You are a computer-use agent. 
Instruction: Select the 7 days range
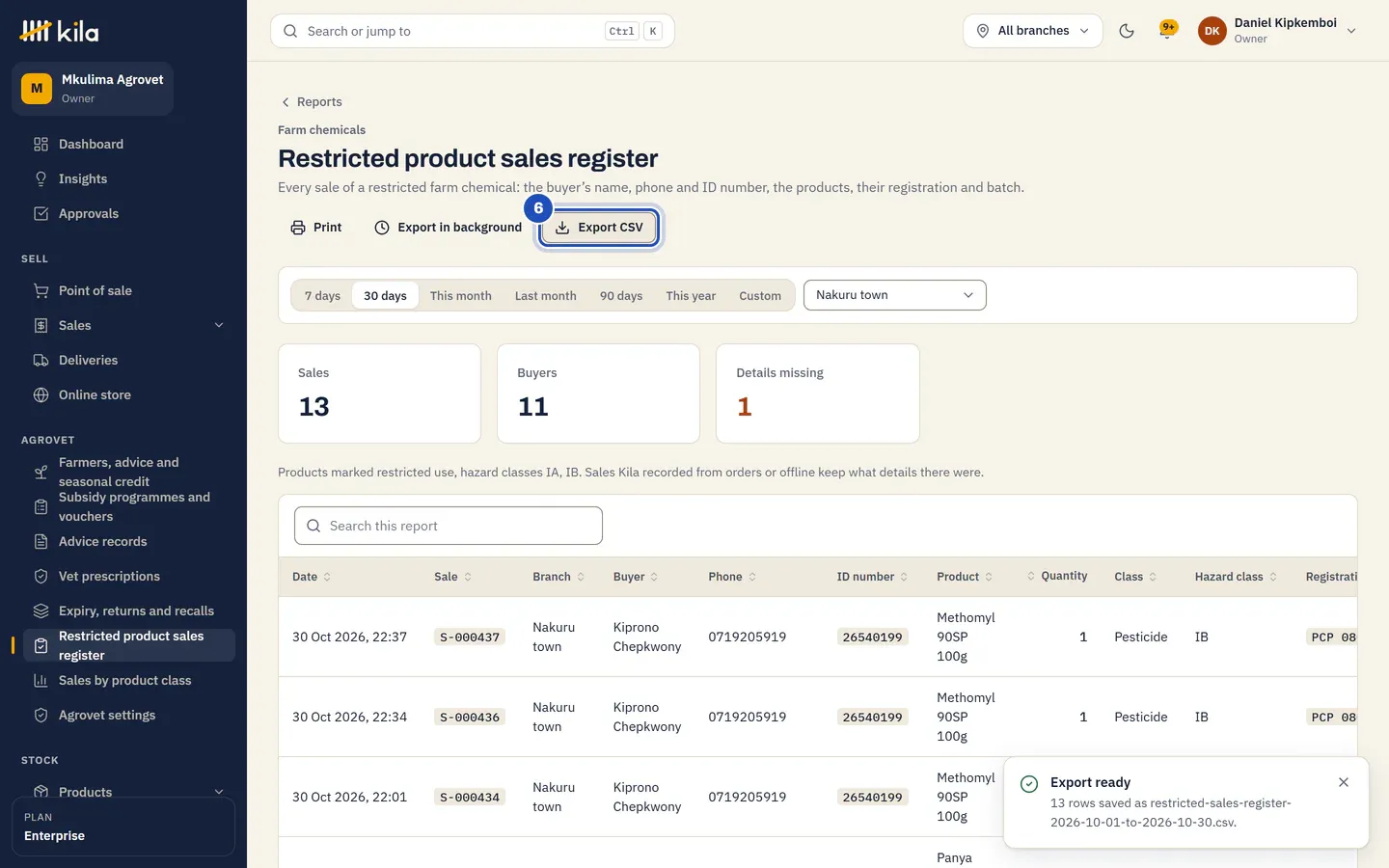(322, 296)
